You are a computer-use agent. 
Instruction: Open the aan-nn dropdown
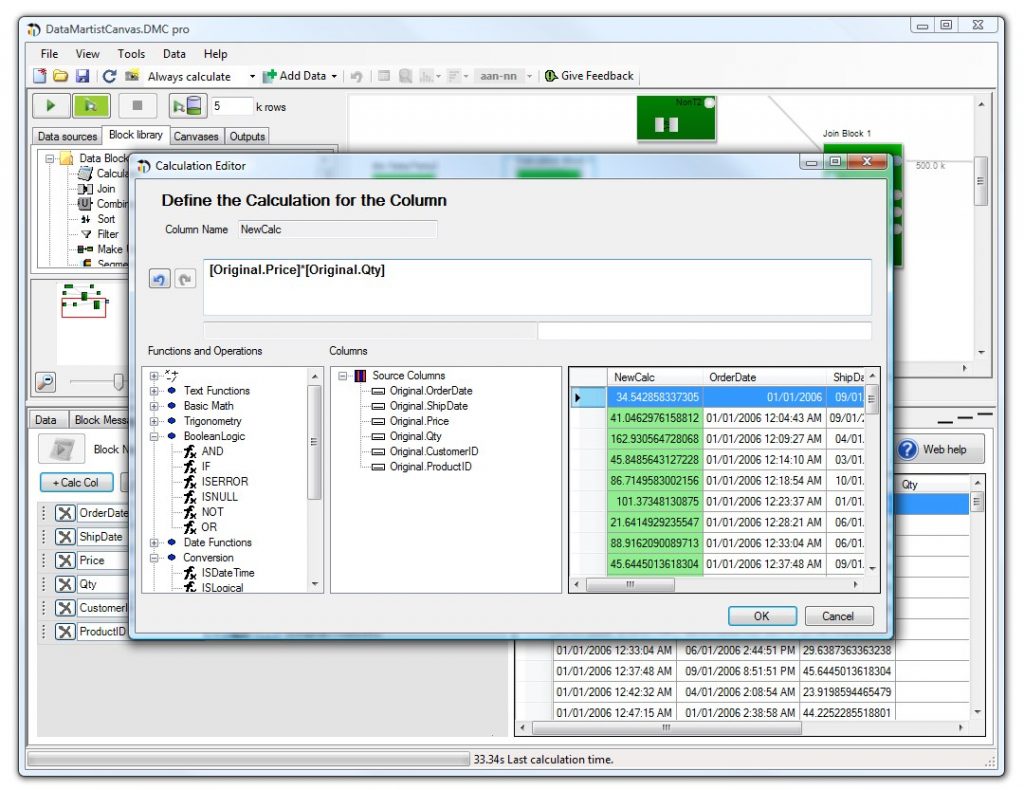point(530,76)
